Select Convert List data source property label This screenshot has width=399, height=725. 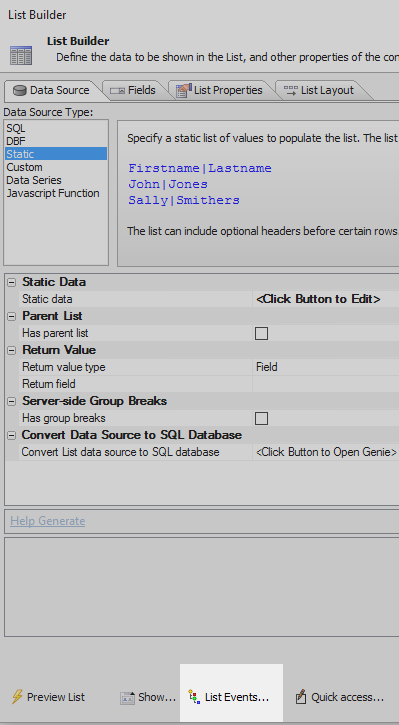pos(121,452)
